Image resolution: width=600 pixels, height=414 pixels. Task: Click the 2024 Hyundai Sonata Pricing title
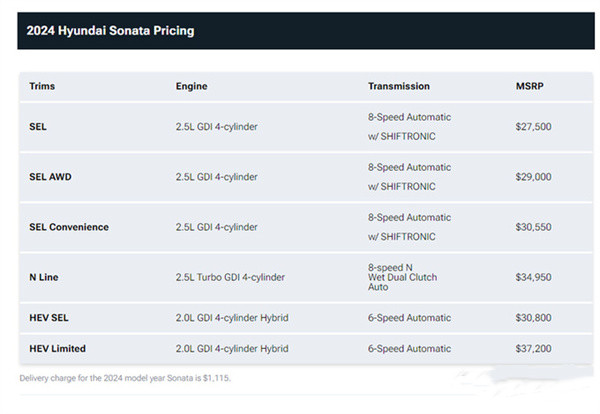[x=110, y=31]
